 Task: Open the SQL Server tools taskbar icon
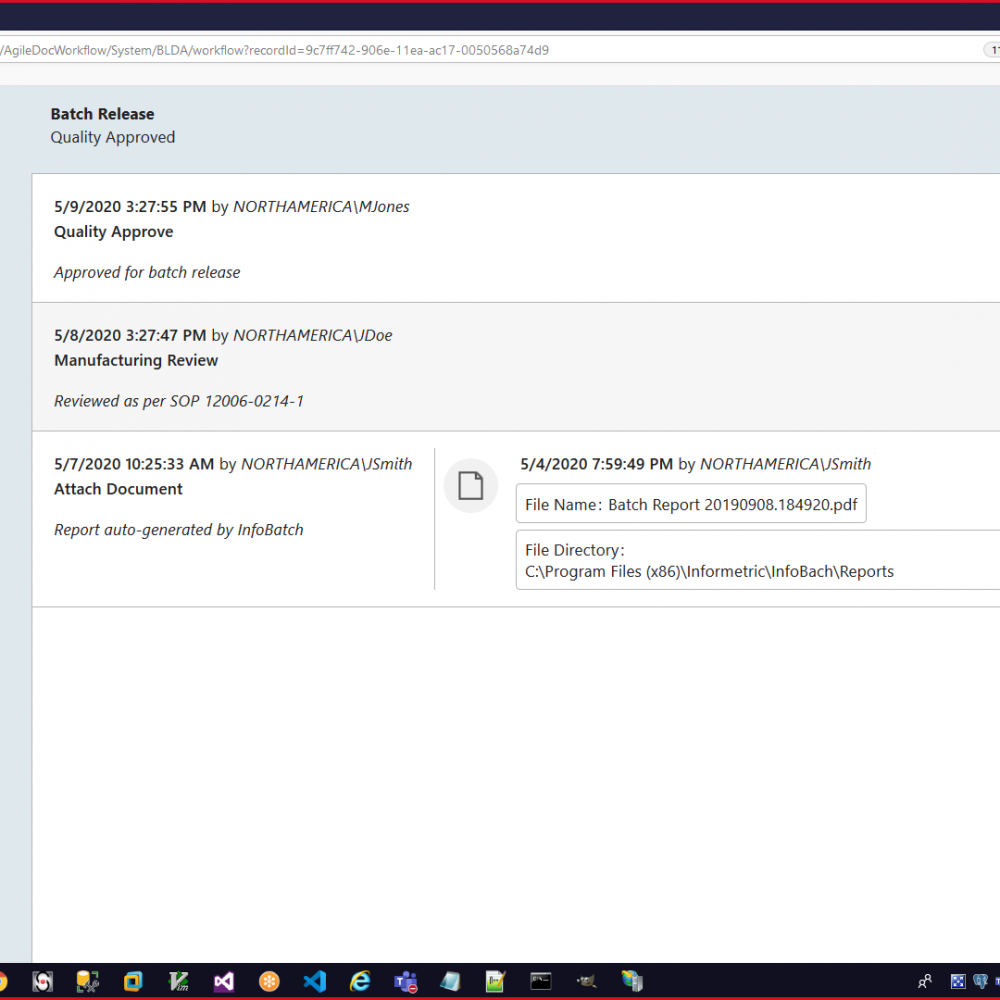click(x=87, y=981)
